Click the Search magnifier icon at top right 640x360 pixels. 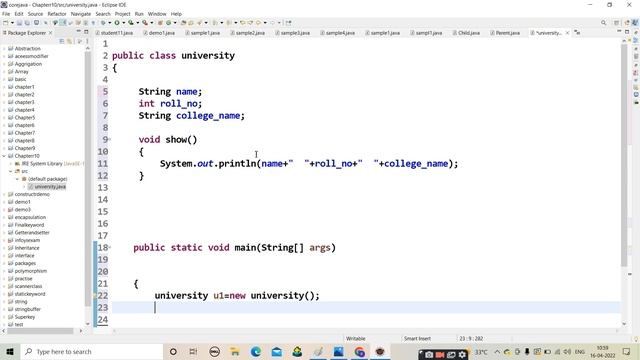pos(603,23)
